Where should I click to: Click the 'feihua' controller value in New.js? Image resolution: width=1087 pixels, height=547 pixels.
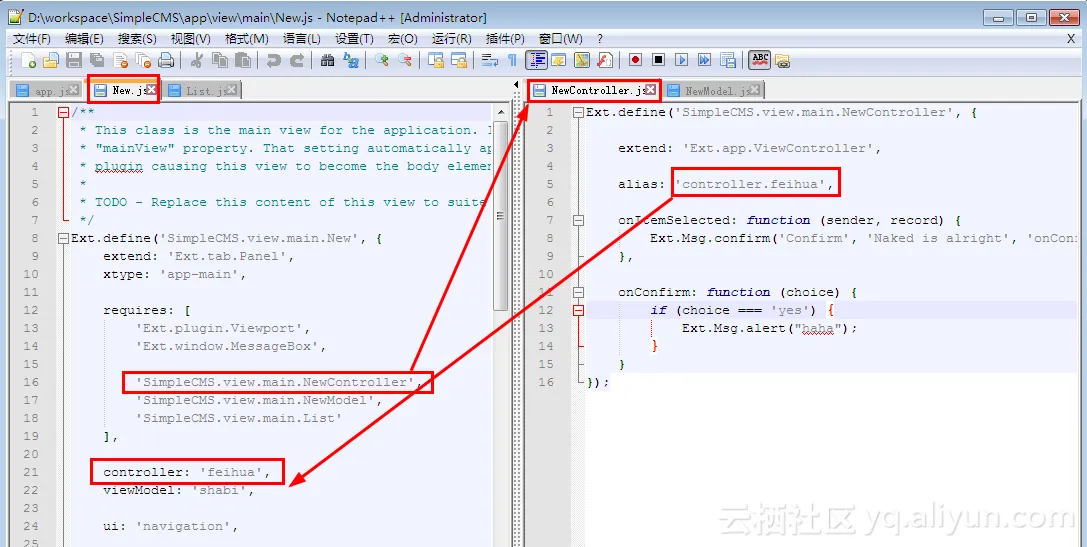[231, 472]
